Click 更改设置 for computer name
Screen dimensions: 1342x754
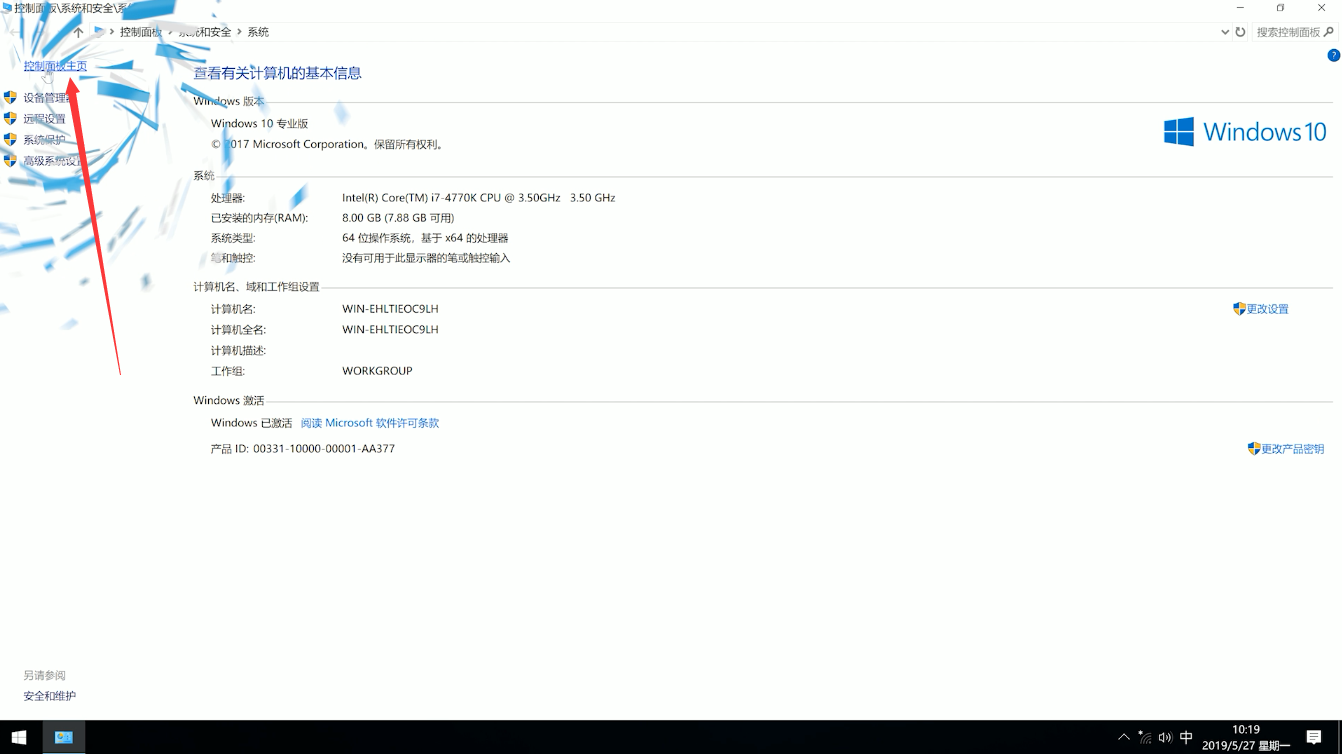(1267, 309)
